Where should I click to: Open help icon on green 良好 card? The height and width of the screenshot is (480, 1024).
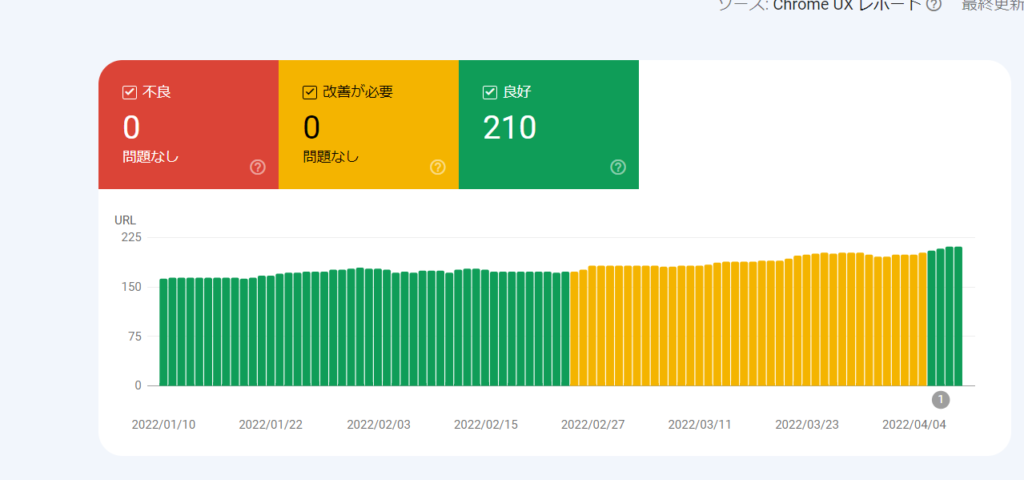tap(618, 168)
